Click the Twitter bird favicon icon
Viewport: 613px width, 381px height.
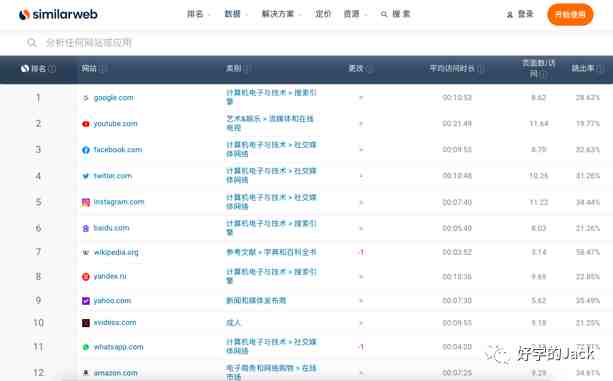click(86, 176)
